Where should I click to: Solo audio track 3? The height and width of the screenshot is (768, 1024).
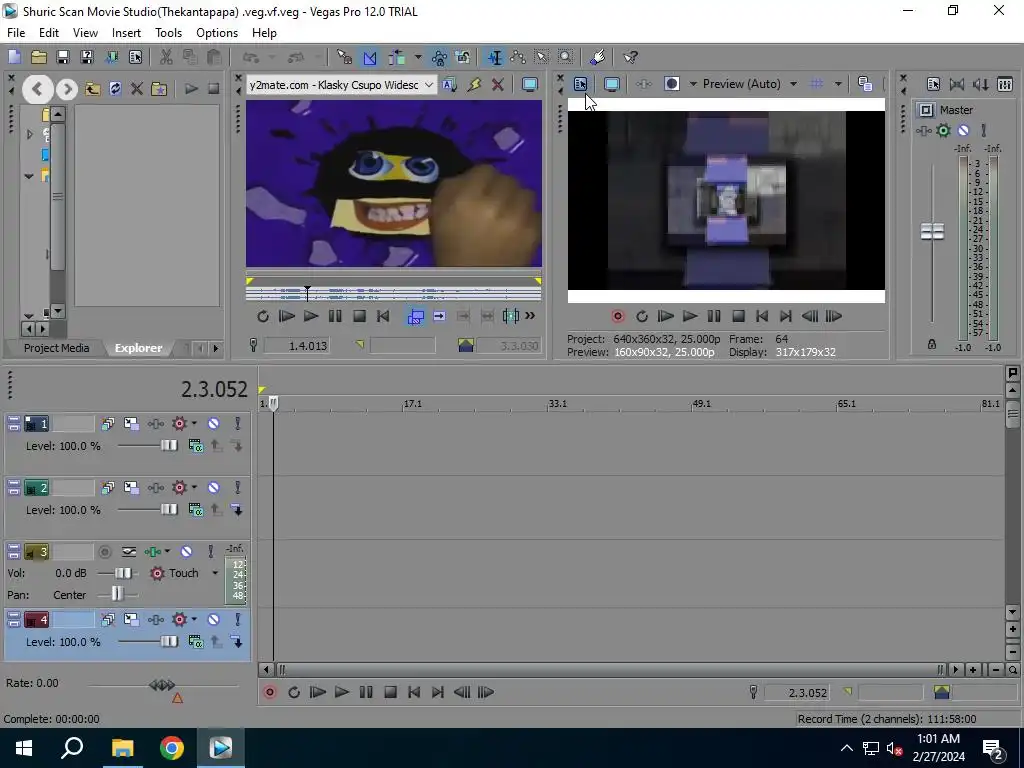click(x=210, y=552)
